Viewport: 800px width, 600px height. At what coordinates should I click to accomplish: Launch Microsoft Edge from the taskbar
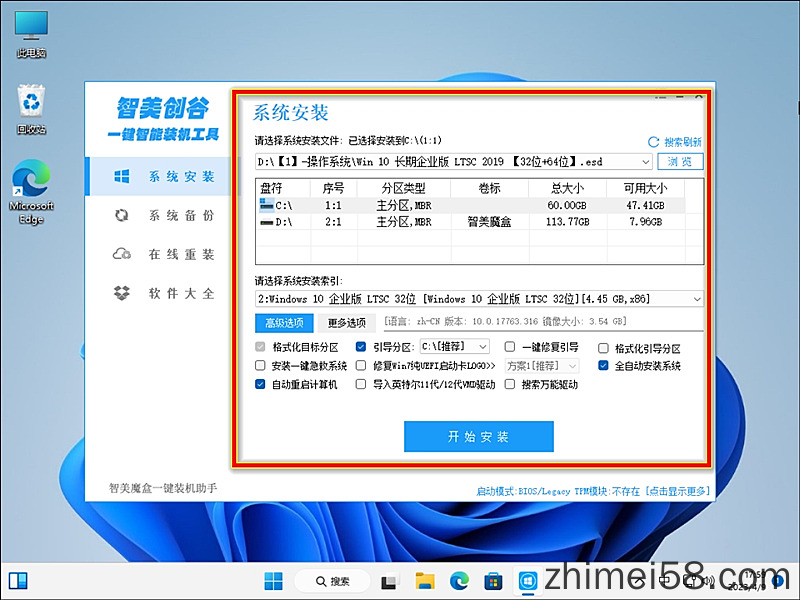[459, 581]
